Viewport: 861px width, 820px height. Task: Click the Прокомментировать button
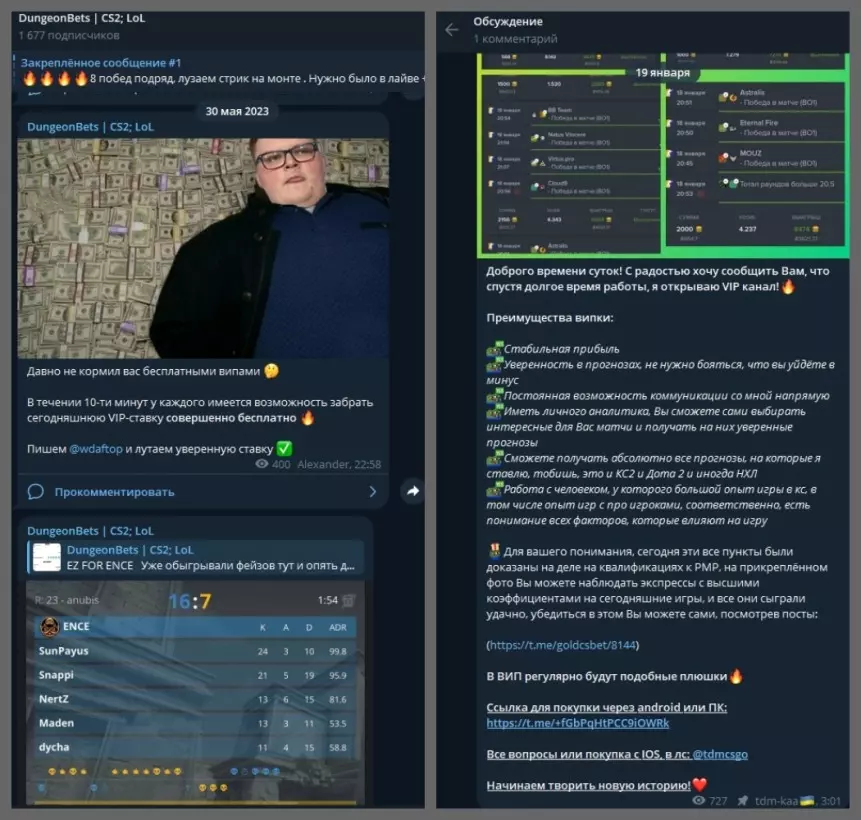point(203,492)
